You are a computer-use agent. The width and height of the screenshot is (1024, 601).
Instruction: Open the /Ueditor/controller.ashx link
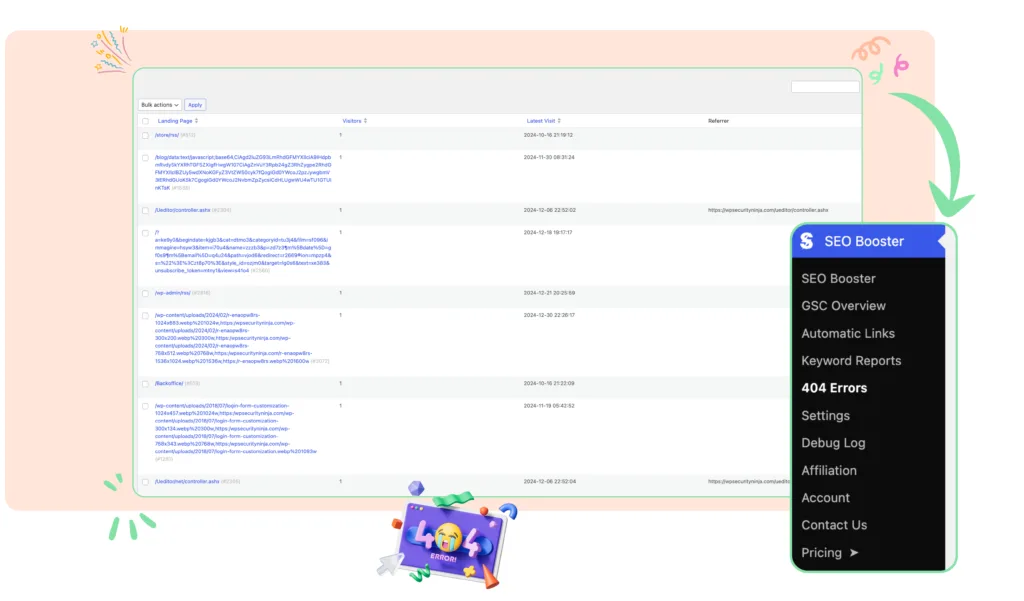182,210
